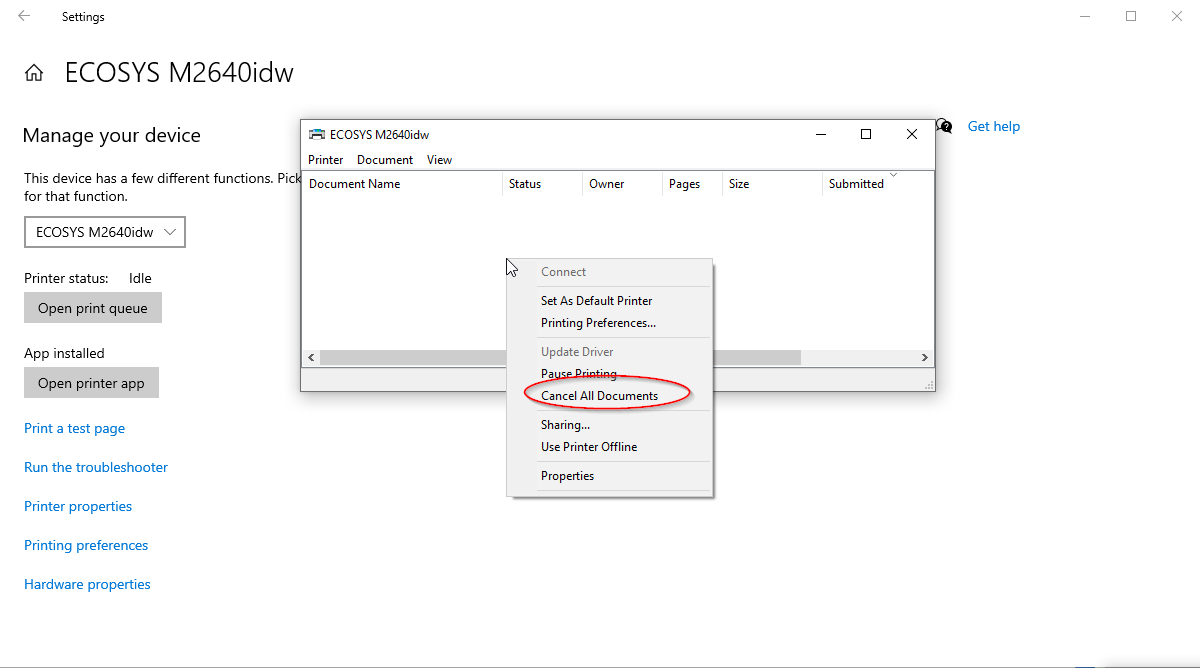Screen dimensions: 1200x668
Task: Click the horizontal scrollbar thumb in print queue
Action: 560,357
